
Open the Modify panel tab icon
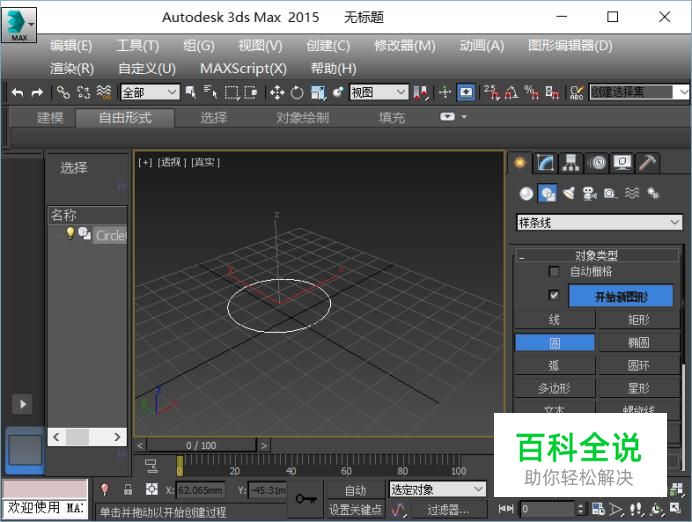click(x=545, y=163)
